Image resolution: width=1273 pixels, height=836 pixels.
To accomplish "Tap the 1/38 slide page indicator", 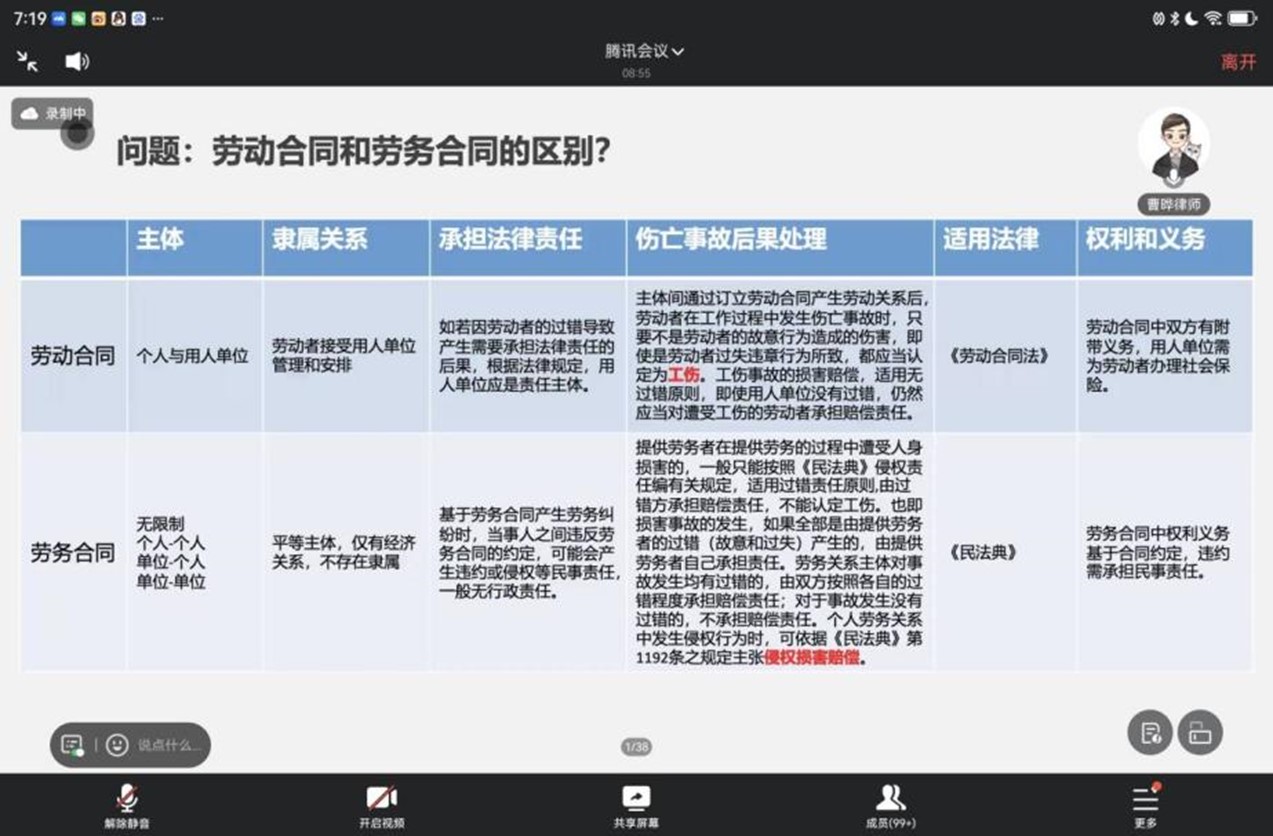I will pos(636,747).
